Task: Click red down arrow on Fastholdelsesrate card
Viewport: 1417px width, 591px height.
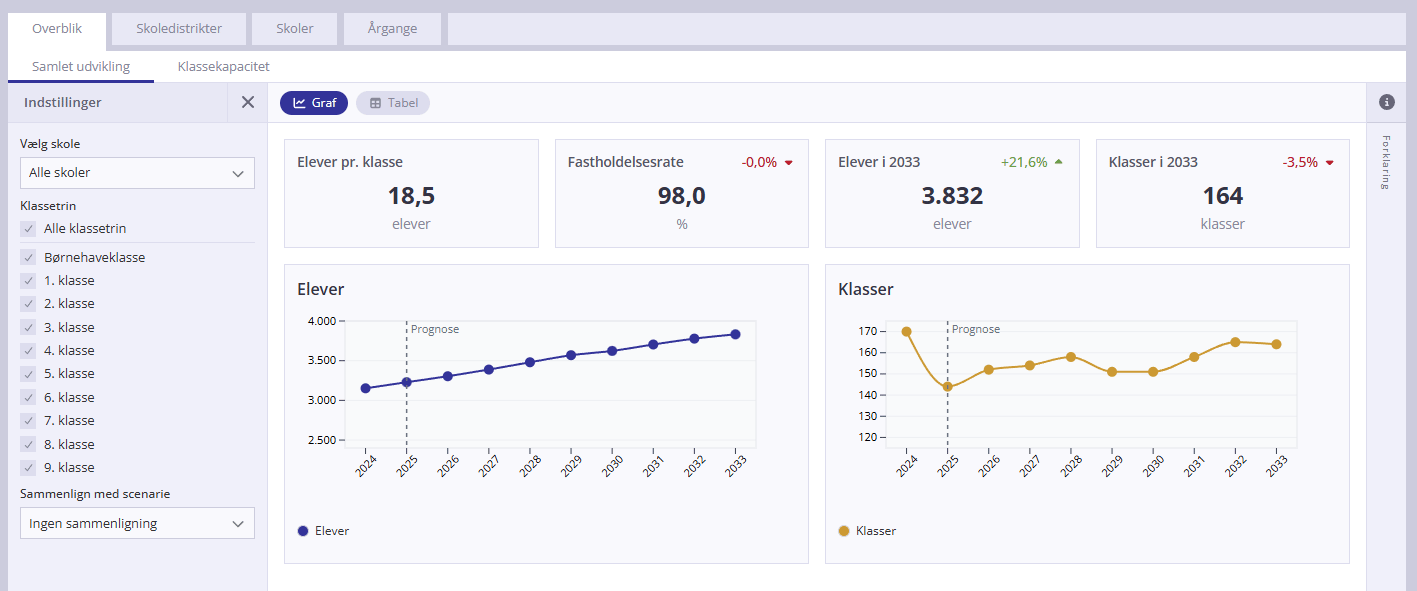Action: [788, 163]
